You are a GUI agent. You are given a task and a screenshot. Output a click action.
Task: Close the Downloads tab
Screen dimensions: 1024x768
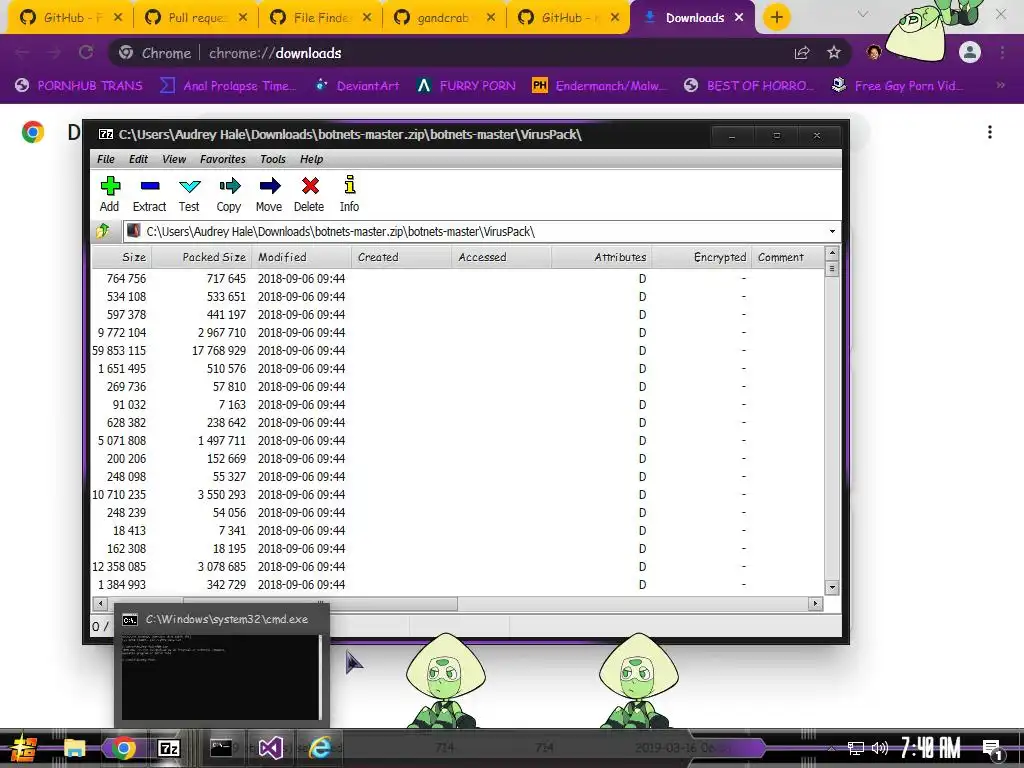pyautogui.click(x=739, y=18)
